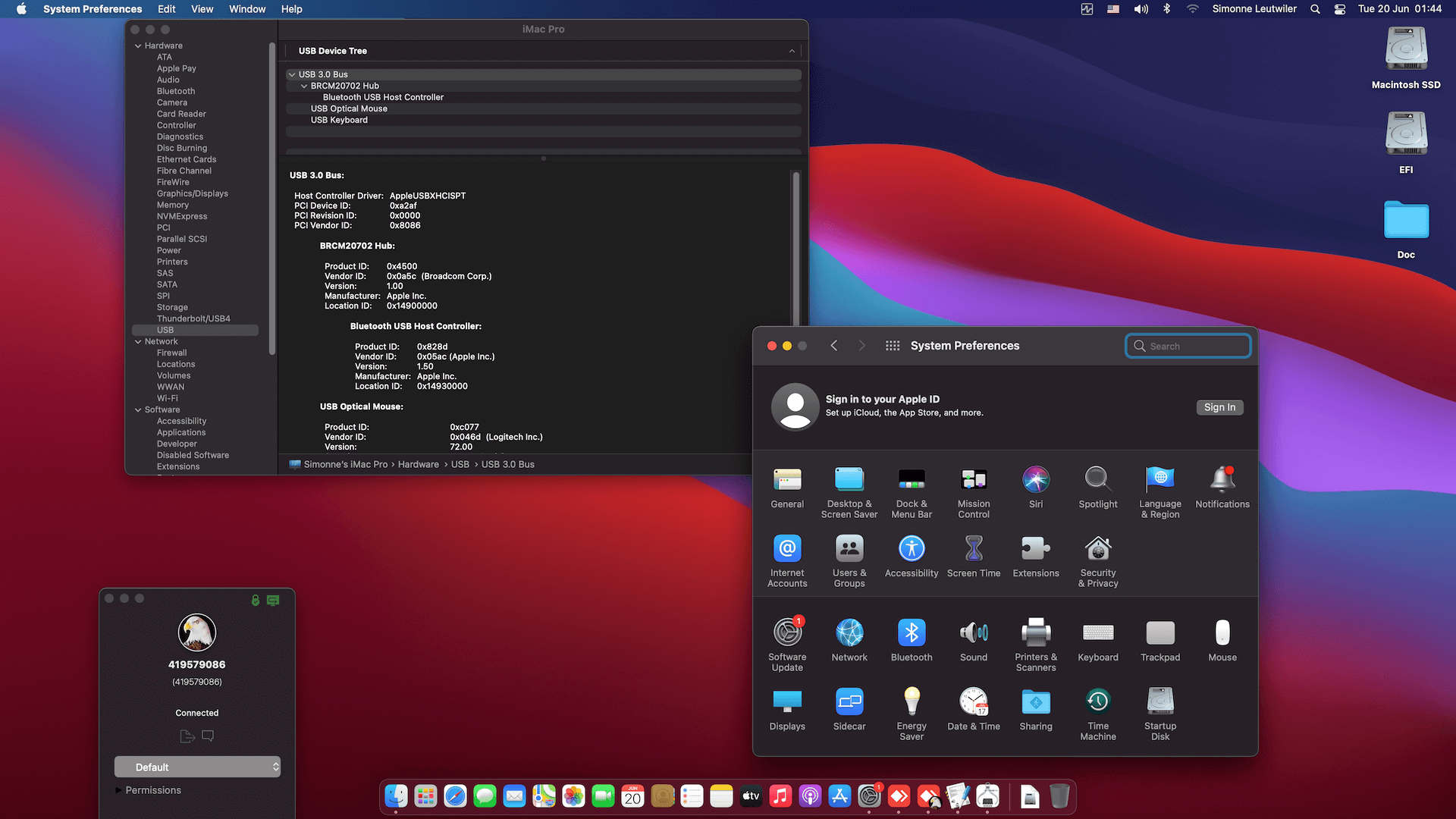Image resolution: width=1456 pixels, height=819 pixels.
Task: Select Wi-Fi in the Network sidebar section
Action: [168, 398]
